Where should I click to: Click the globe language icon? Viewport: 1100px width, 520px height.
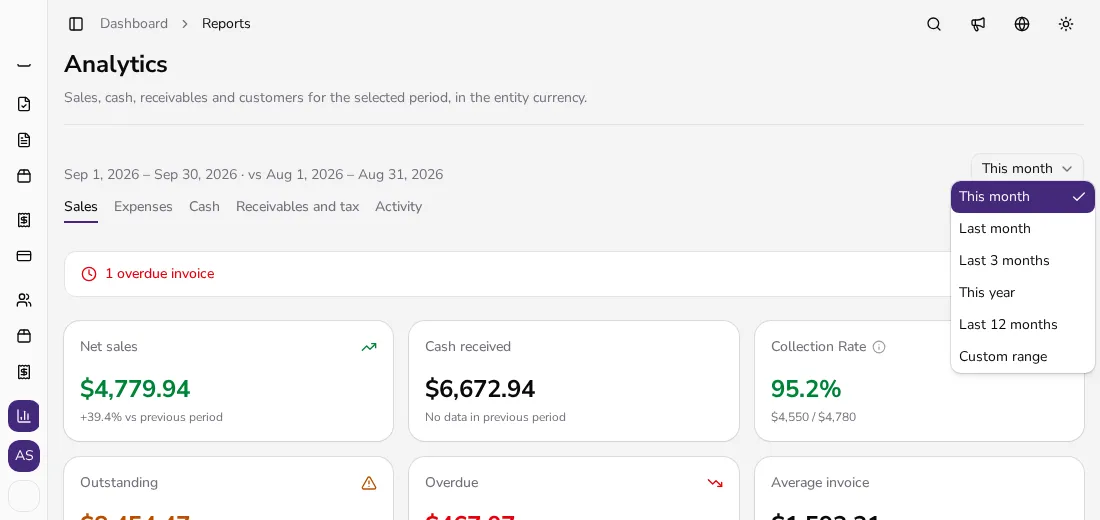point(1022,24)
